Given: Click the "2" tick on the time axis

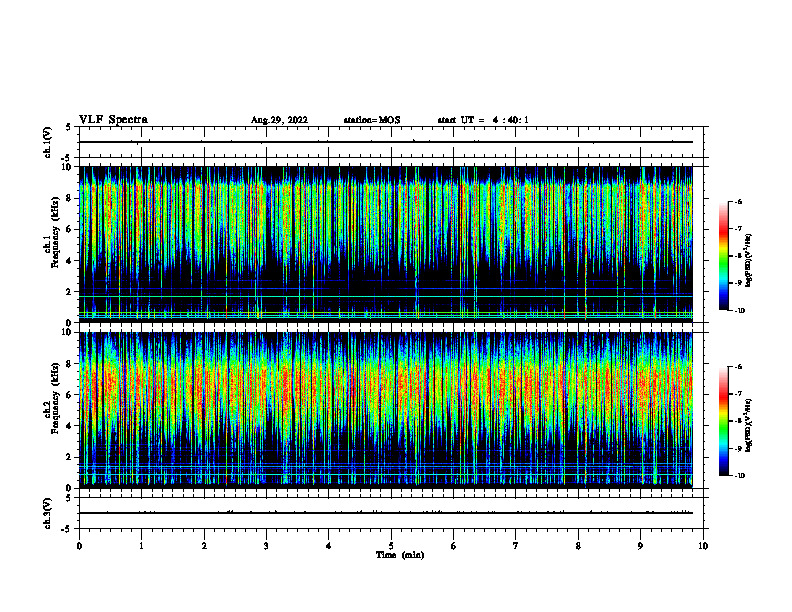Looking at the screenshot, I should (x=204, y=546).
